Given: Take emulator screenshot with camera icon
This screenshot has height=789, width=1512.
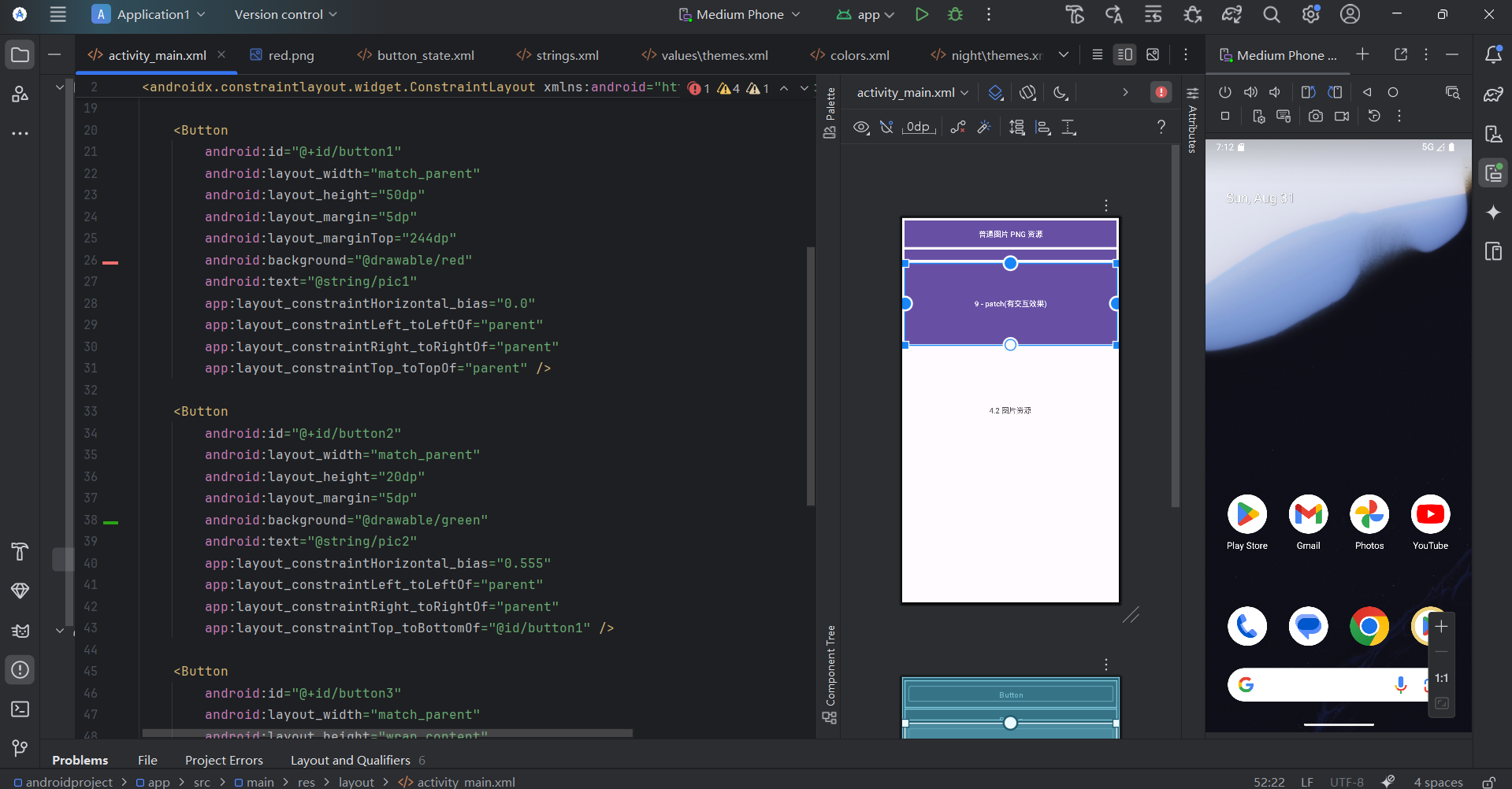Looking at the screenshot, I should tap(1316, 116).
